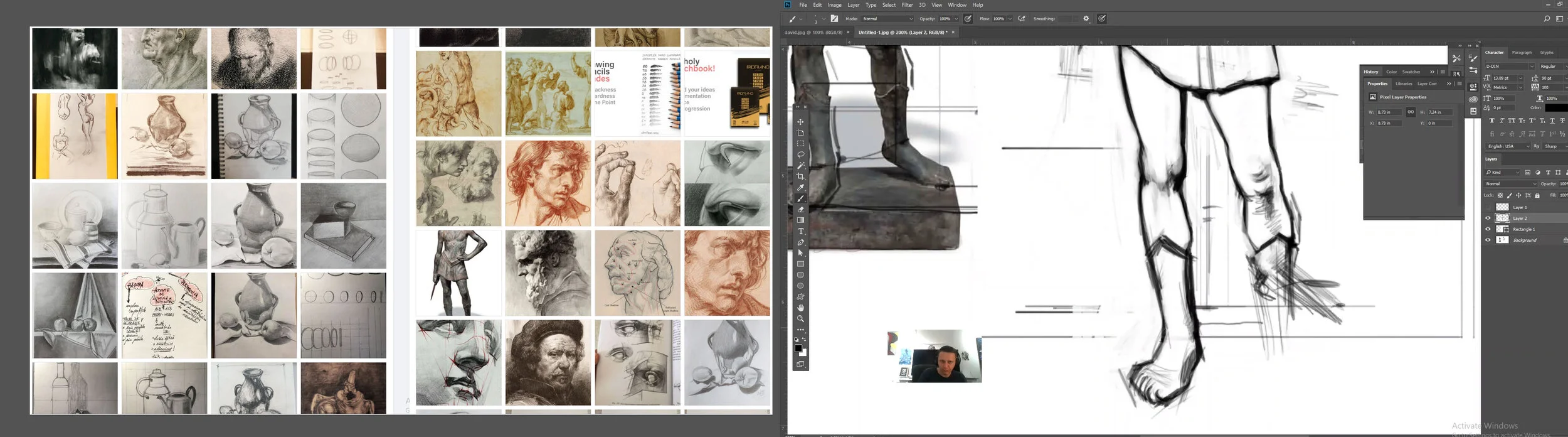Screen dimensions: 1568x437
Task: Select the Lasso tool
Action: point(800,154)
